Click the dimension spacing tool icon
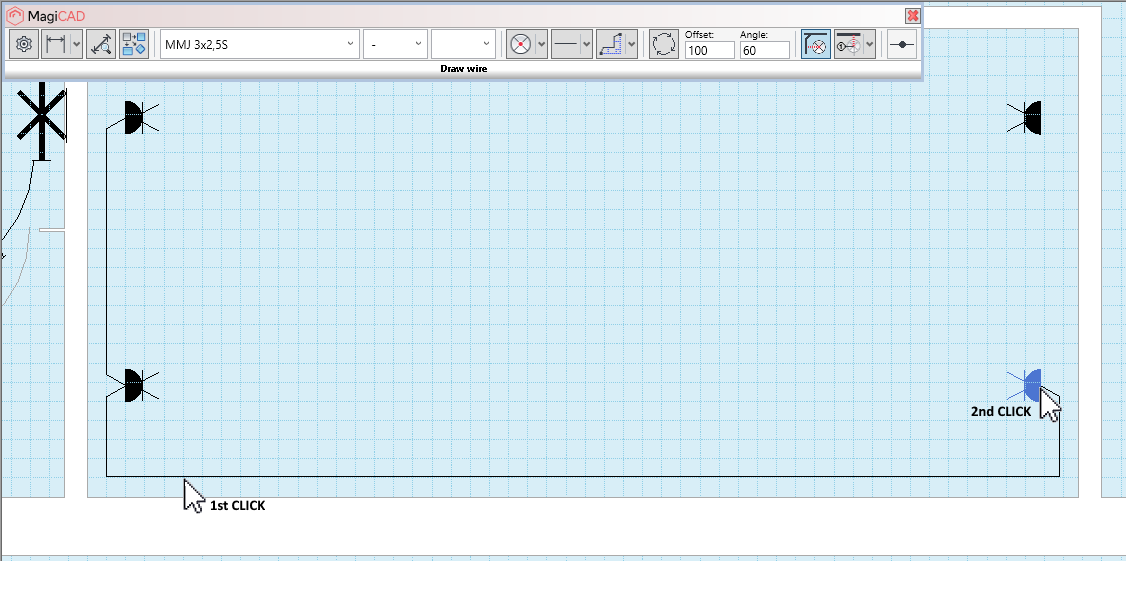This screenshot has width=1126, height=600. (x=56, y=44)
